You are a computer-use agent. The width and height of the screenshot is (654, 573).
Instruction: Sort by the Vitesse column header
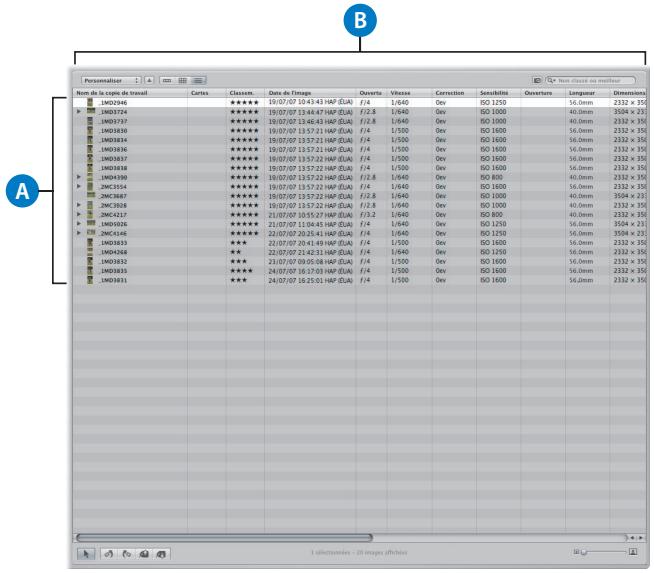[x=410, y=93]
